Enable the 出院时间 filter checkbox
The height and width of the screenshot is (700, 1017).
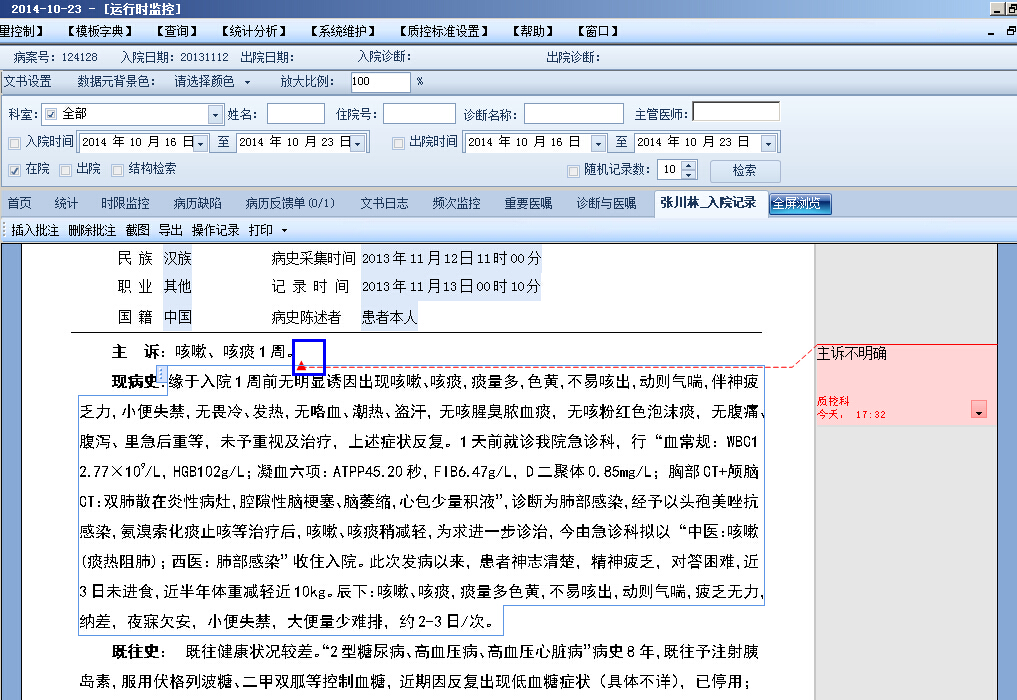(x=398, y=143)
